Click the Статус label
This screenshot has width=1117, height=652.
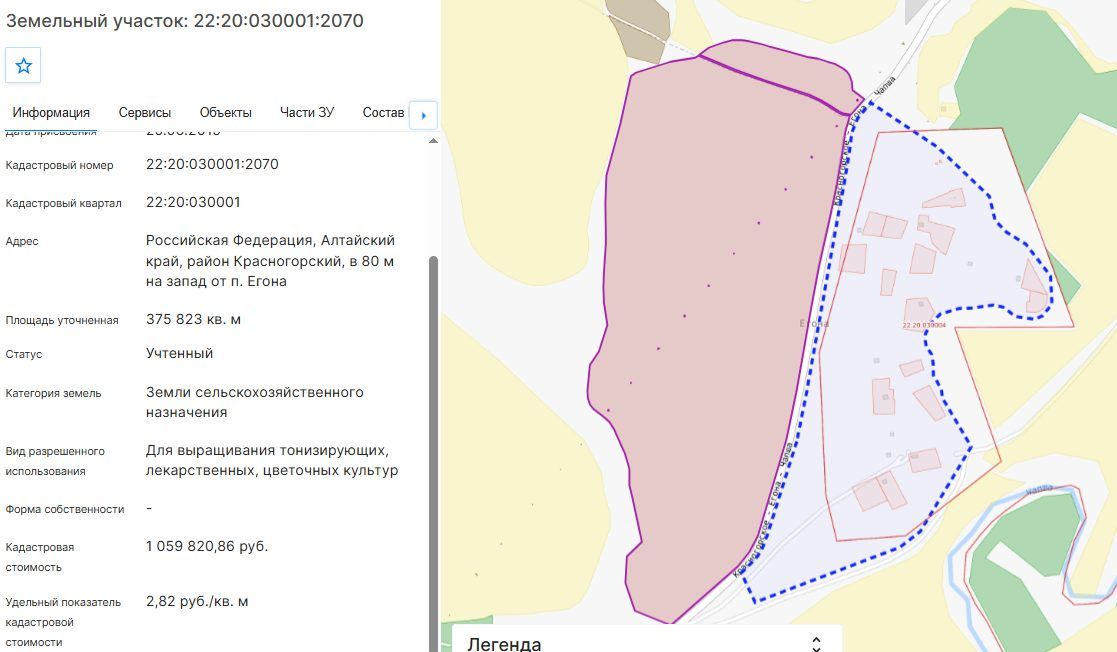click(x=24, y=354)
